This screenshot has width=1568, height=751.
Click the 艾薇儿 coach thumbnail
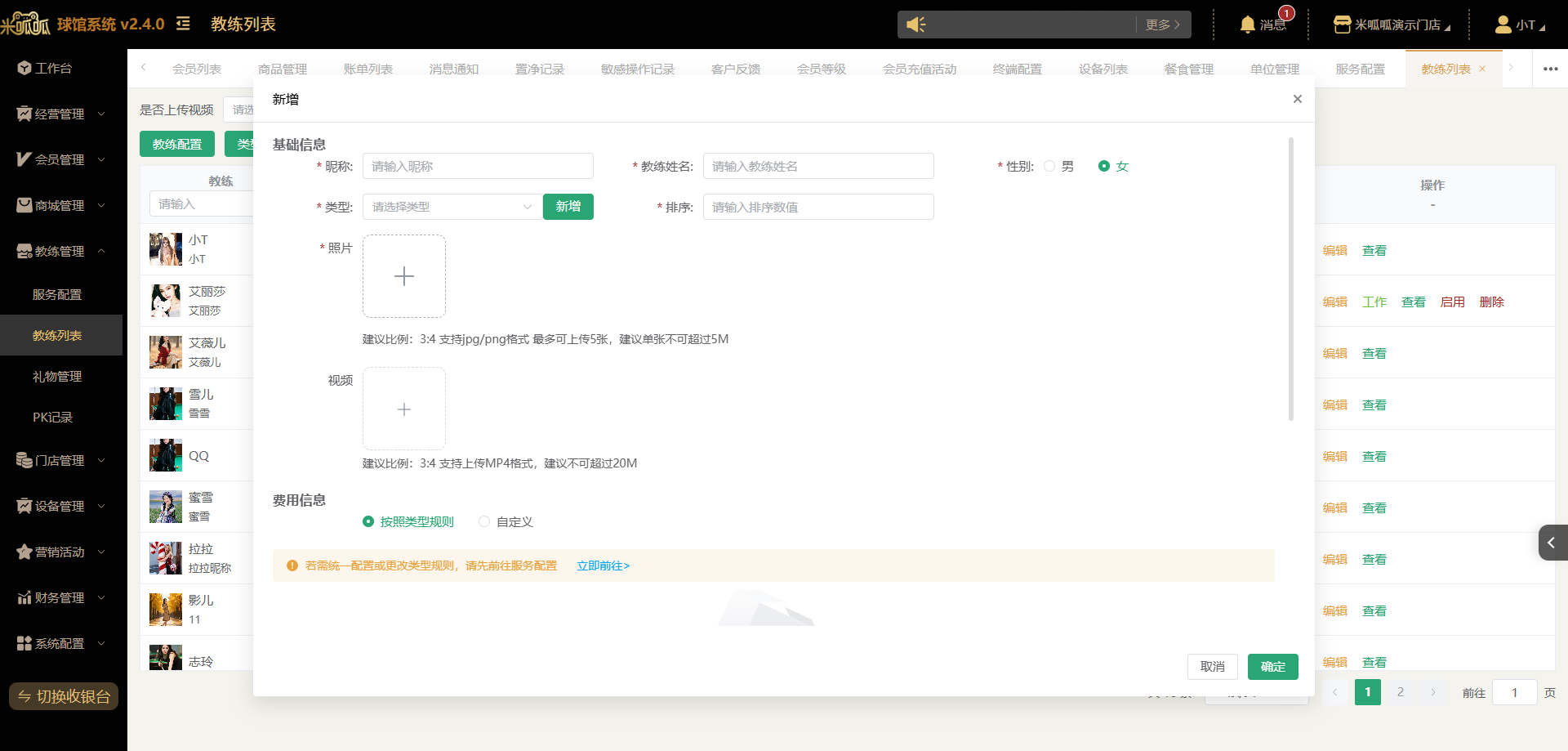click(166, 352)
